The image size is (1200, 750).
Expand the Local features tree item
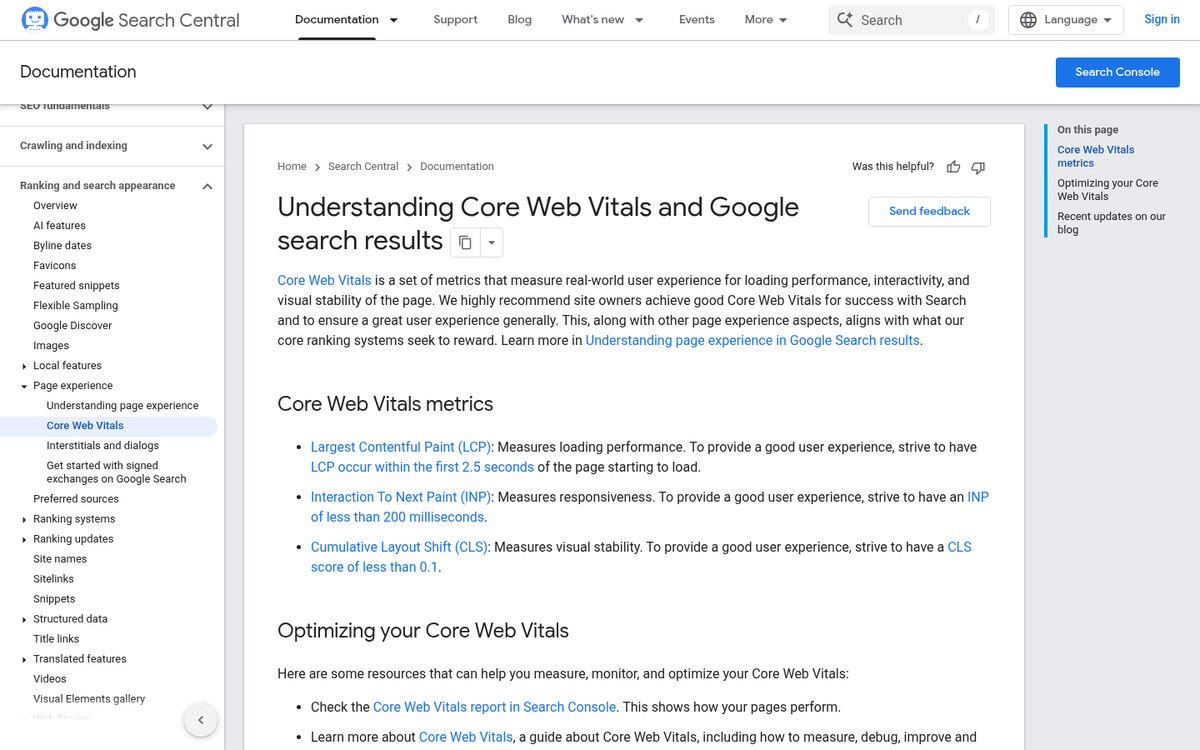coord(24,366)
